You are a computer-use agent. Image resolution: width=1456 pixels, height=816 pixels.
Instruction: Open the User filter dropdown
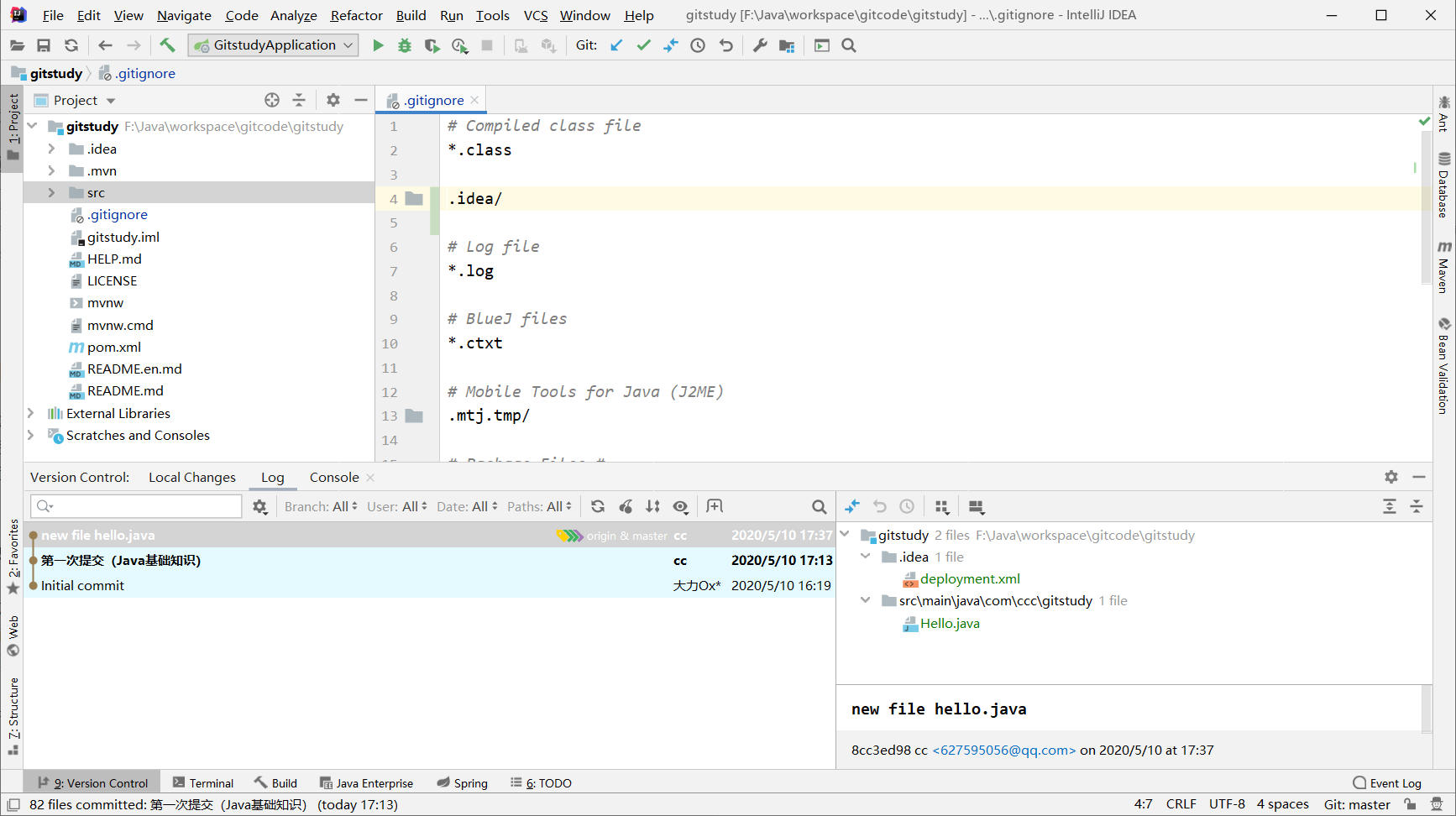(x=397, y=506)
